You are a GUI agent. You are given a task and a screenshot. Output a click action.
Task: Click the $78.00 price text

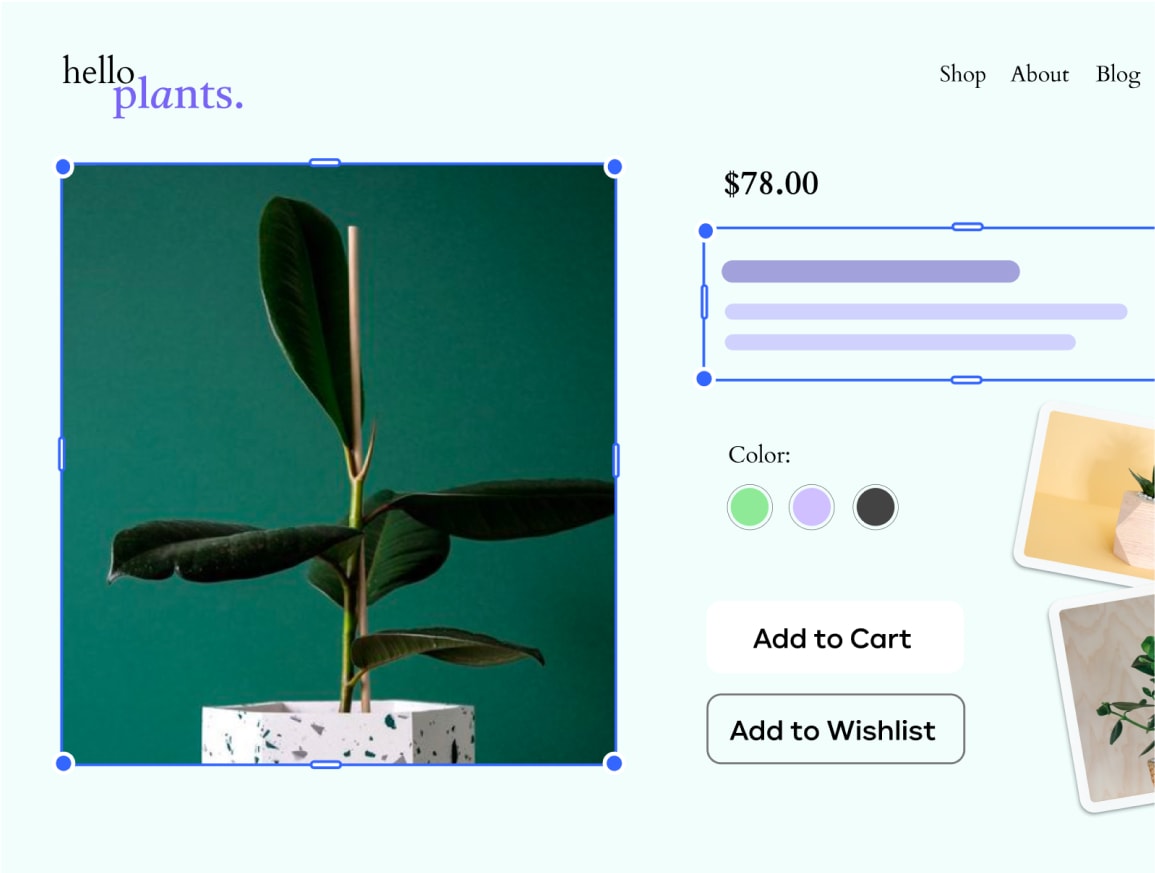tap(771, 184)
